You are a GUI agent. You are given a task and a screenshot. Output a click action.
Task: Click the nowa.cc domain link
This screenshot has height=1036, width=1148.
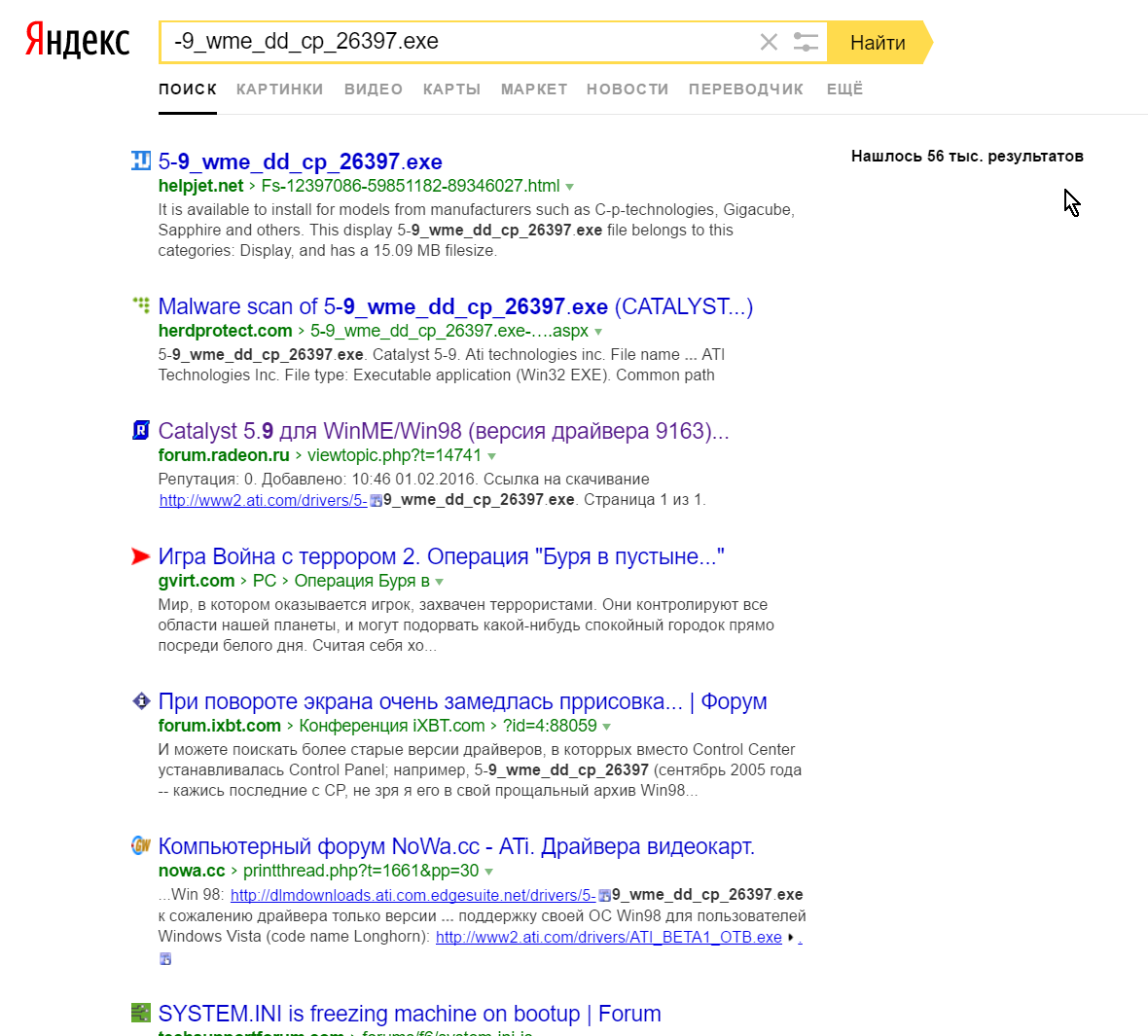click(x=192, y=871)
